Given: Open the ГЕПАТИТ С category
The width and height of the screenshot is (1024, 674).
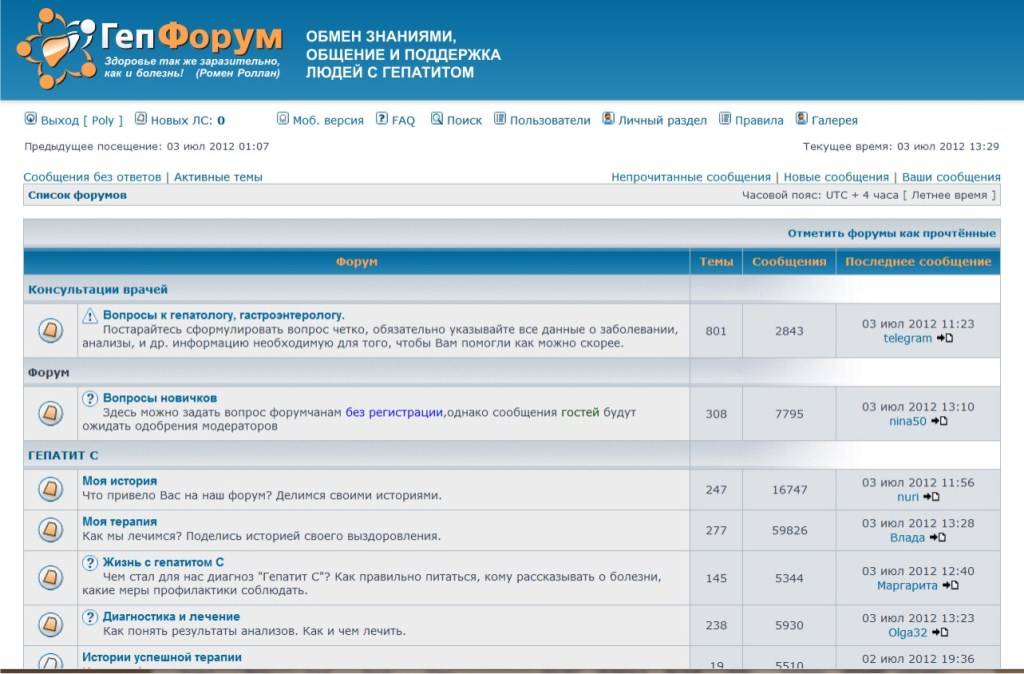Looking at the screenshot, I should coord(63,455).
